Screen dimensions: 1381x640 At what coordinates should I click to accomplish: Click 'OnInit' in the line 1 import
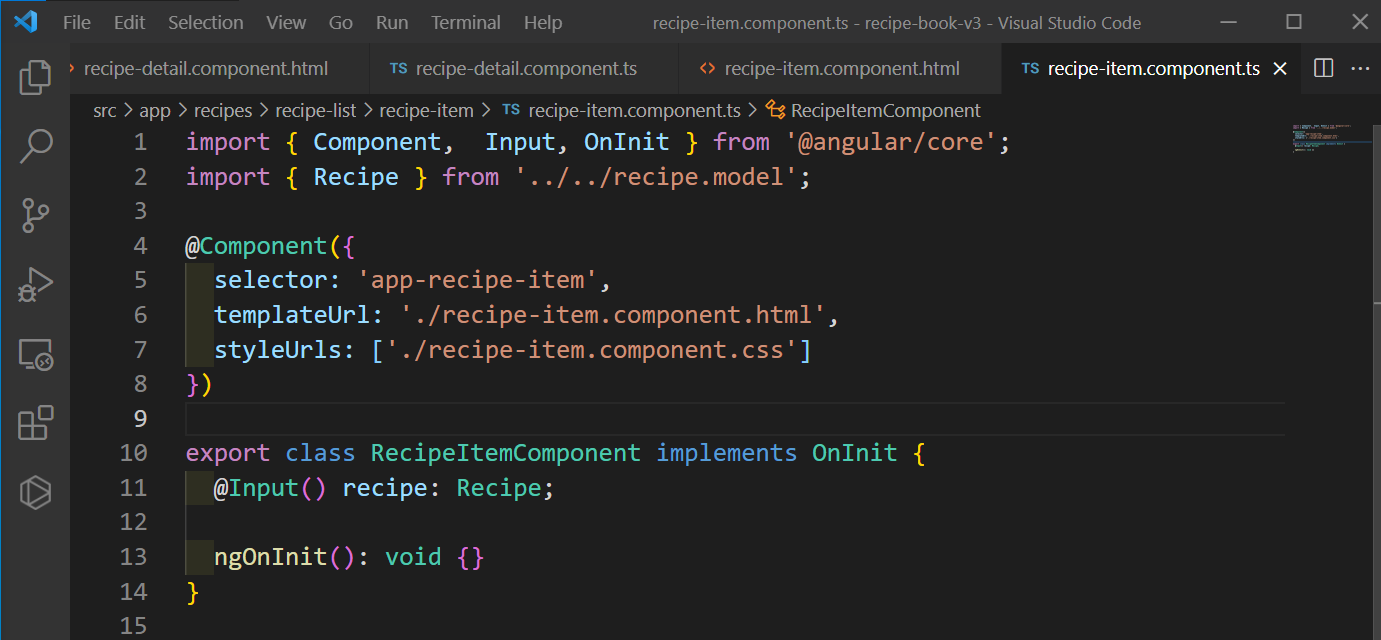[626, 142]
